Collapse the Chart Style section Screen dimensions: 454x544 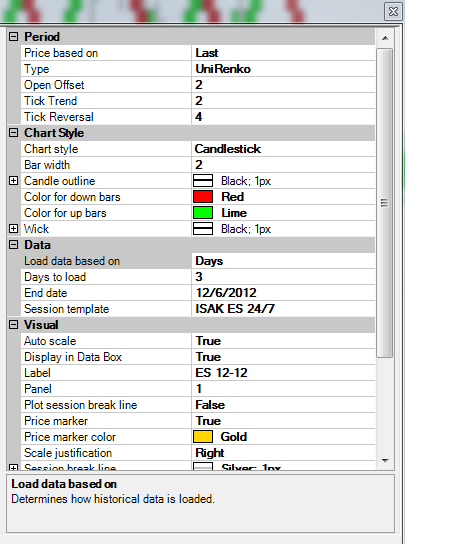coord(13,133)
